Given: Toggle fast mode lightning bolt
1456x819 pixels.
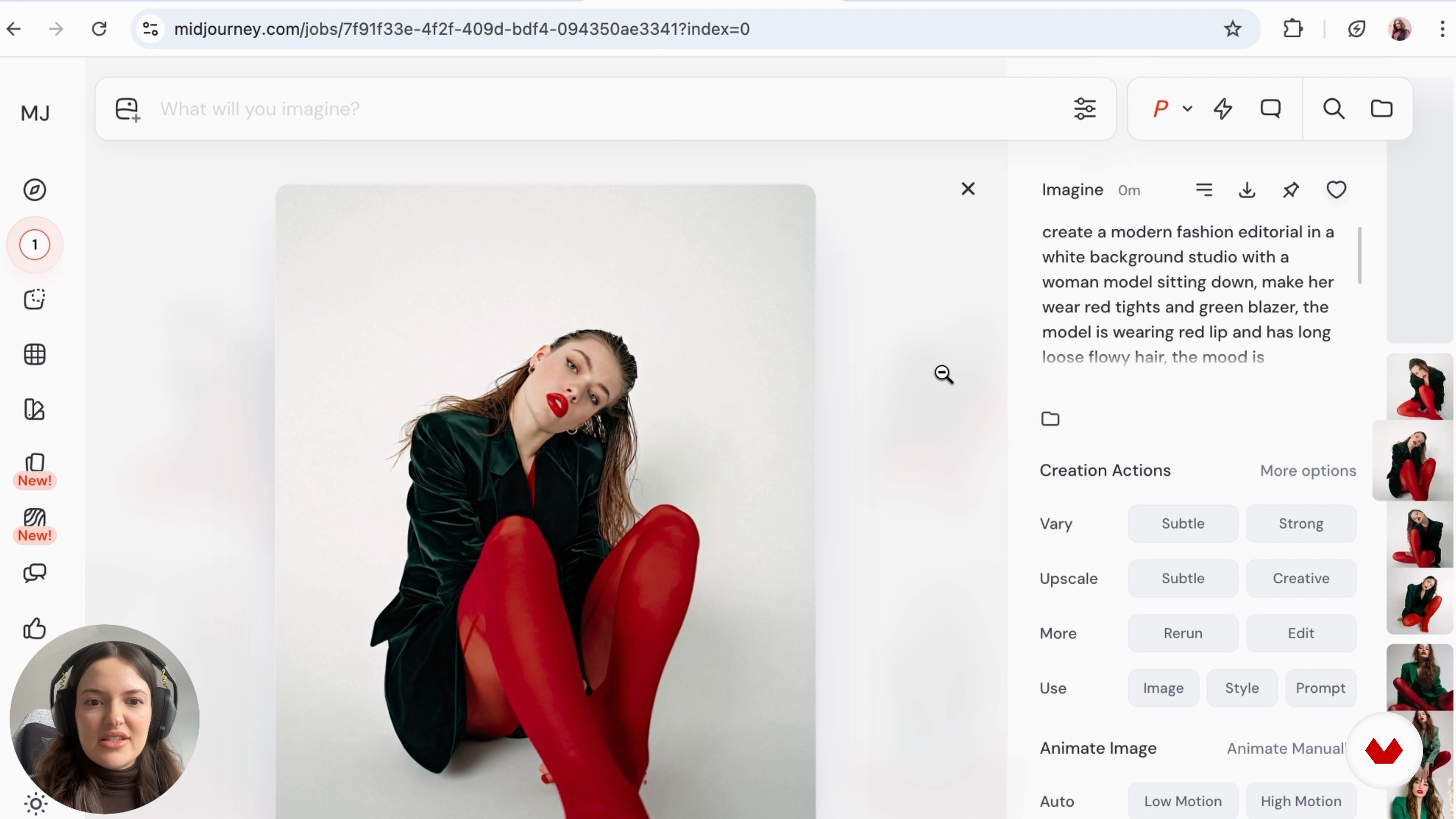Looking at the screenshot, I should tap(1222, 108).
